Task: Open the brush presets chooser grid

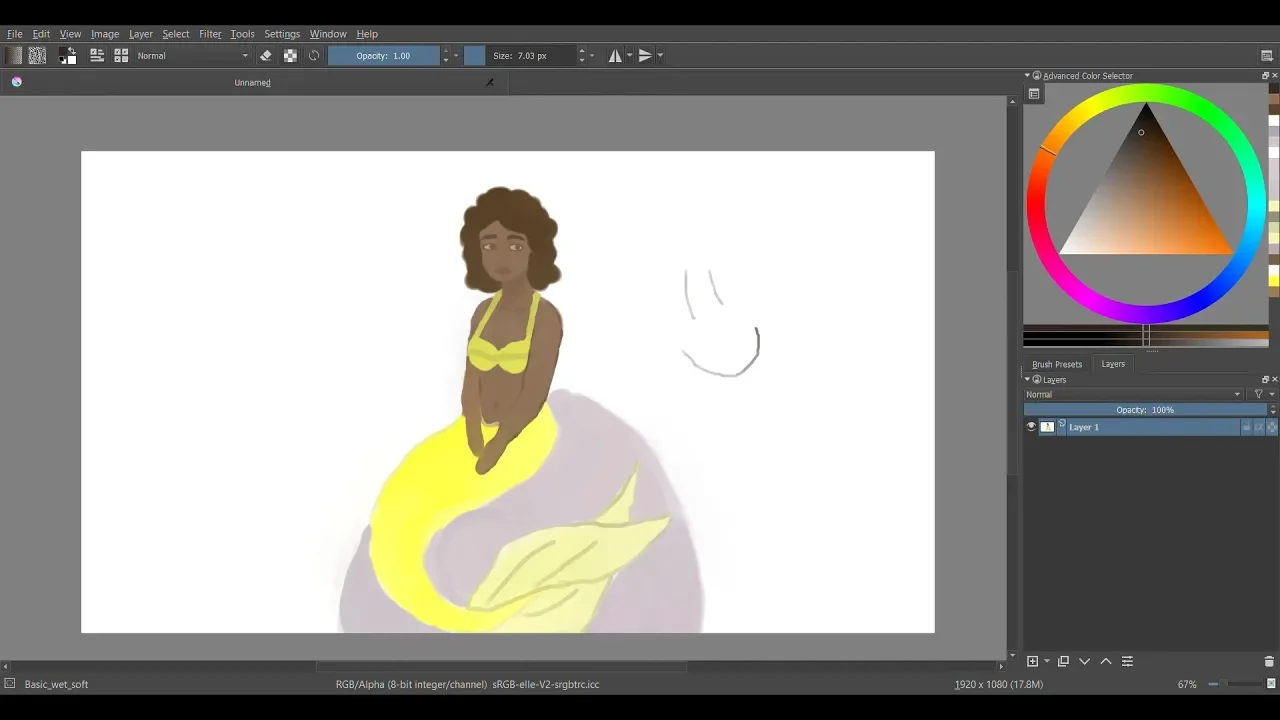Action: (x=121, y=56)
